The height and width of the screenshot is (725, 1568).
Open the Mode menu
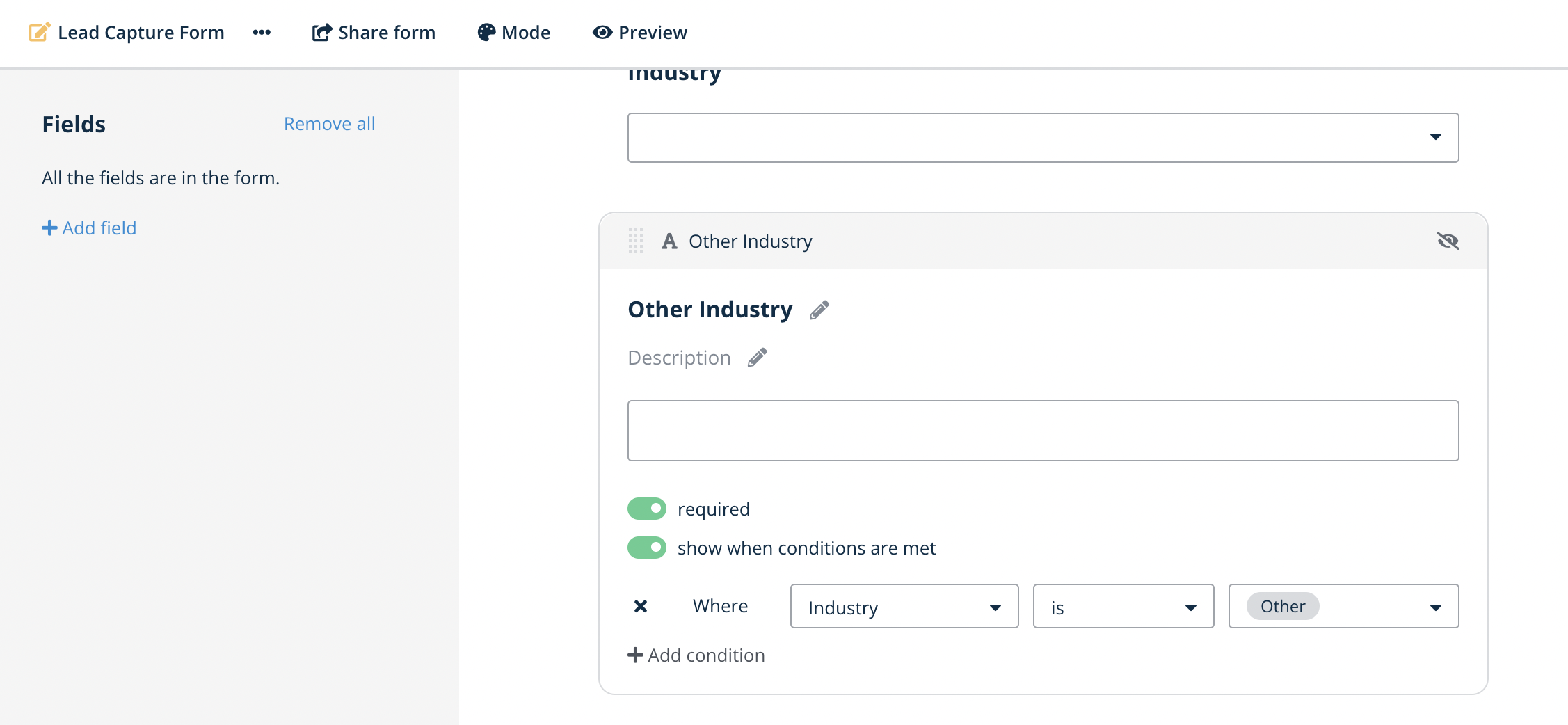(514, 32)
